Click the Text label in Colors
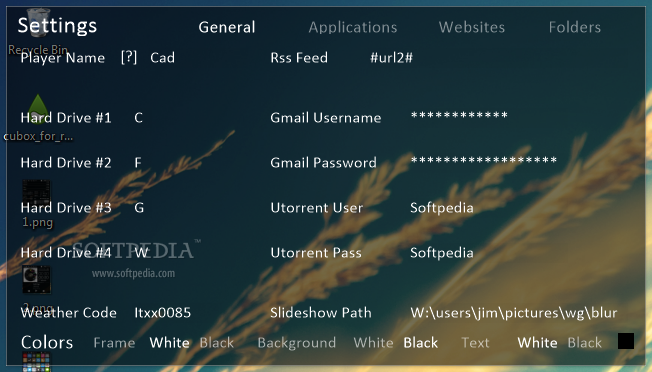 (x=475, y=342)
